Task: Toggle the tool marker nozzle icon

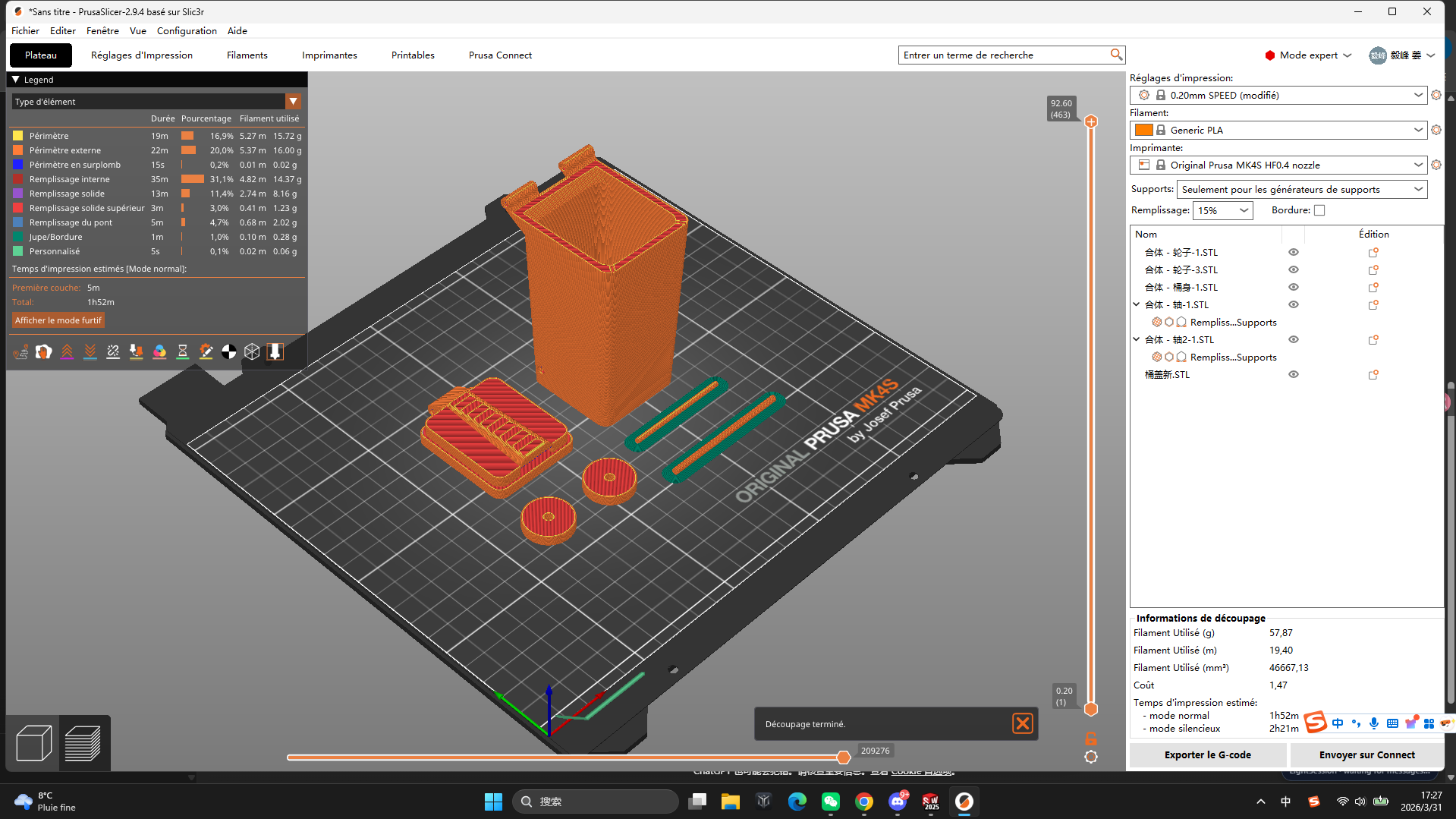Action: (x=275, y=351)
